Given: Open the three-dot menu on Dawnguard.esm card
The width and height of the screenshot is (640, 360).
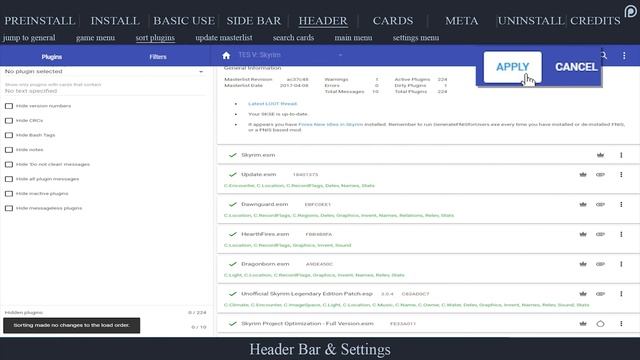Looking at the screenshot, I should (621, 204).
